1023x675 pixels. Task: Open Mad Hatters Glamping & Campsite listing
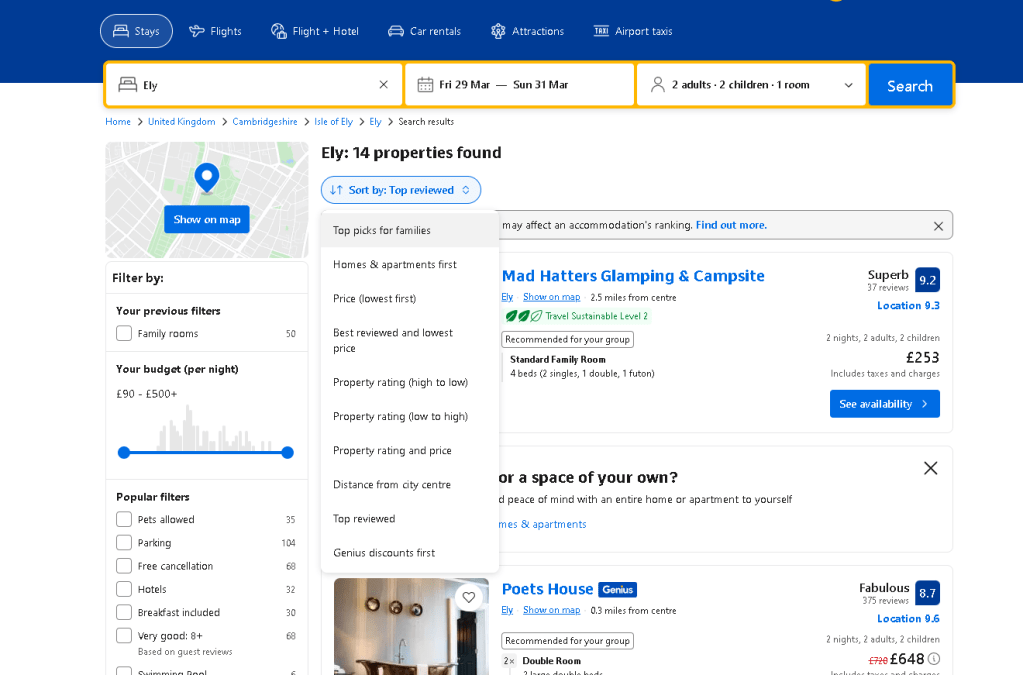633,276
